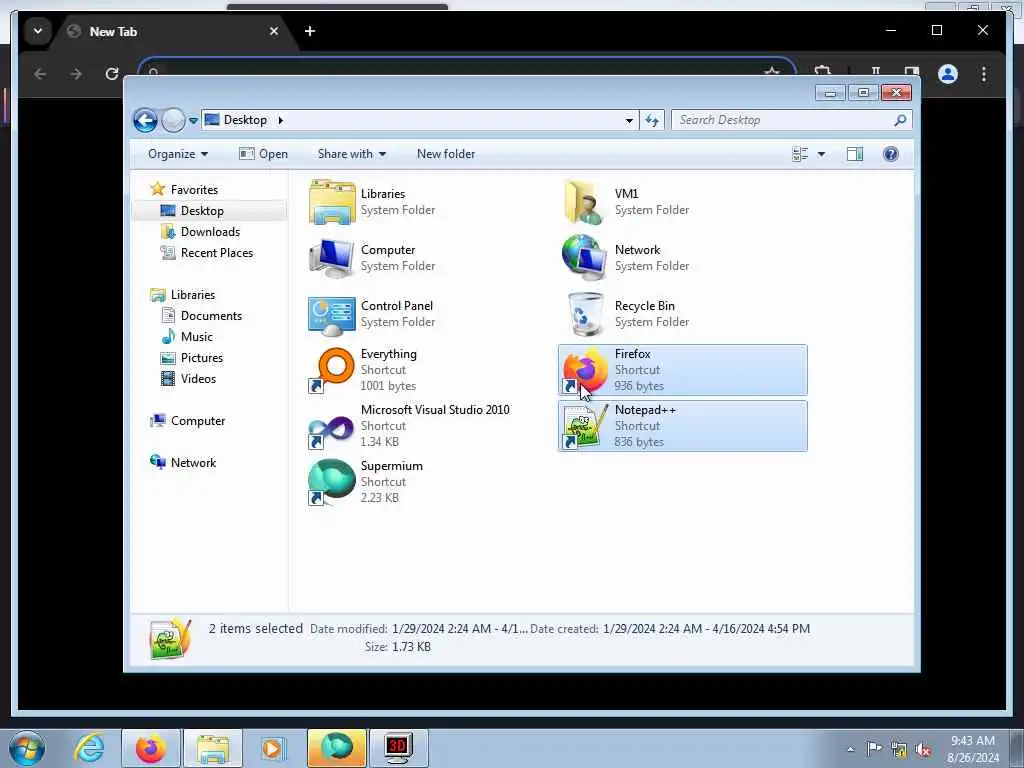Select Computer in the navigation pane

point(198,421)
